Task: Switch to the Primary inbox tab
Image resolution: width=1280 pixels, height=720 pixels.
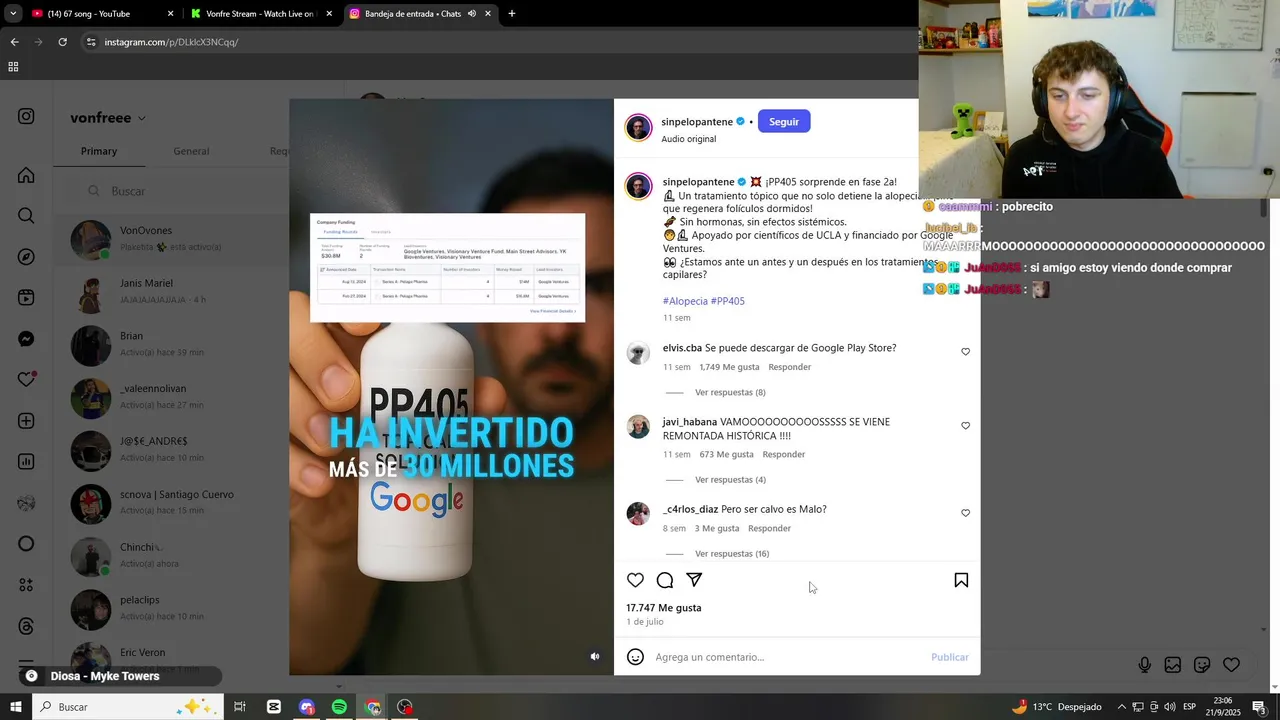Action: point(99,151)
